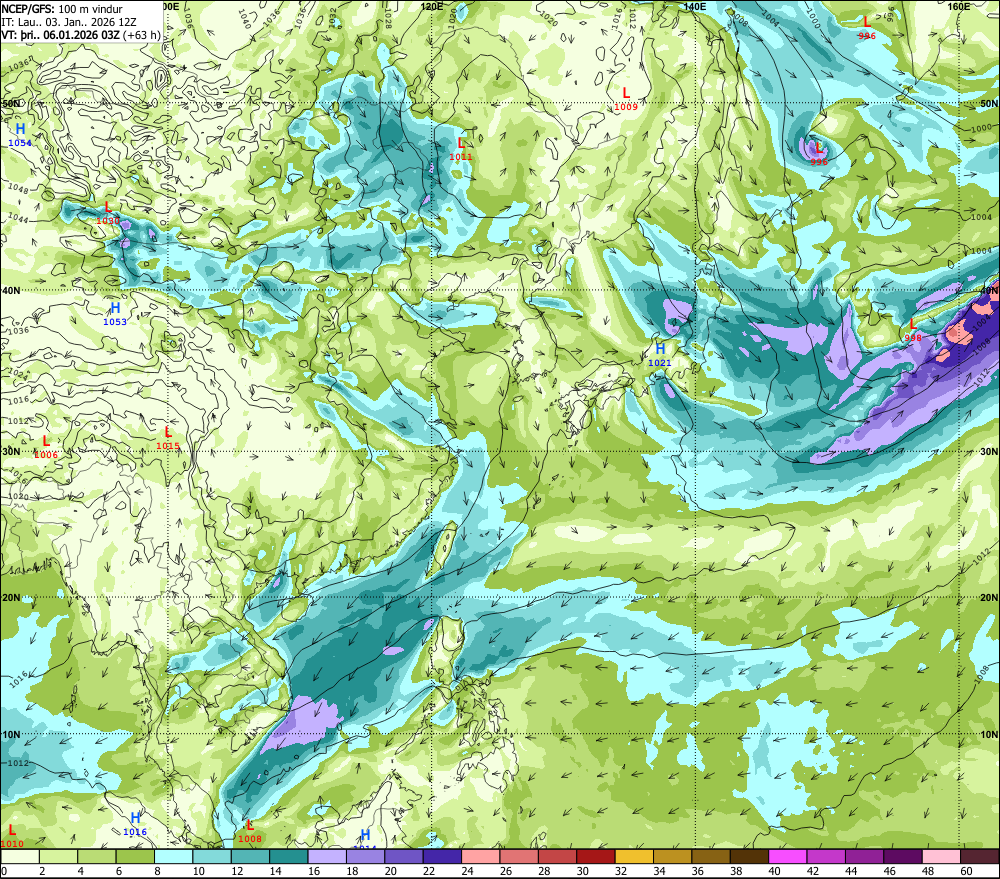Click the 120E longitude label
Image resolution: width=1000 pixels, height=879 pixels.
click(432, 6)
